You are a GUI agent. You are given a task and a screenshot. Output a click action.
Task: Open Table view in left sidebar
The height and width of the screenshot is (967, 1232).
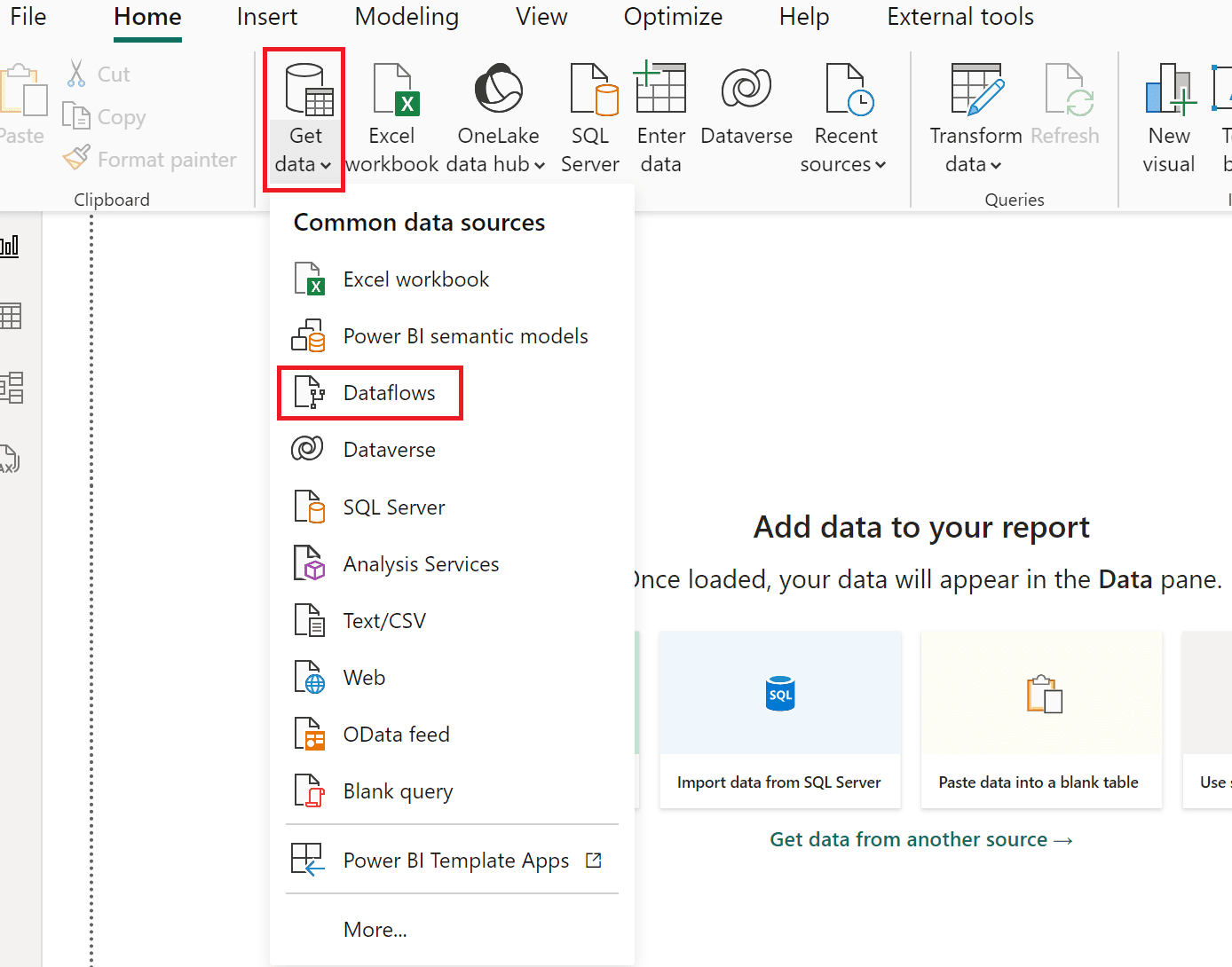(x=11, y=316)
